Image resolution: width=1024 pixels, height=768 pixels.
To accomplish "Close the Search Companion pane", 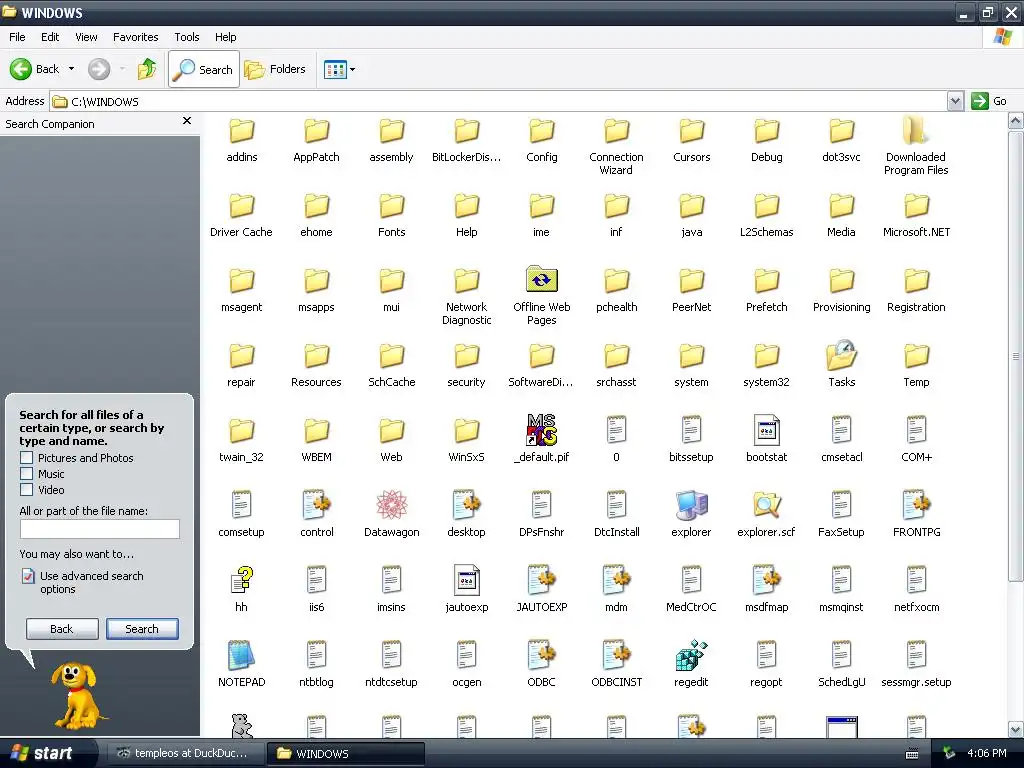I will tap(187, 121).
